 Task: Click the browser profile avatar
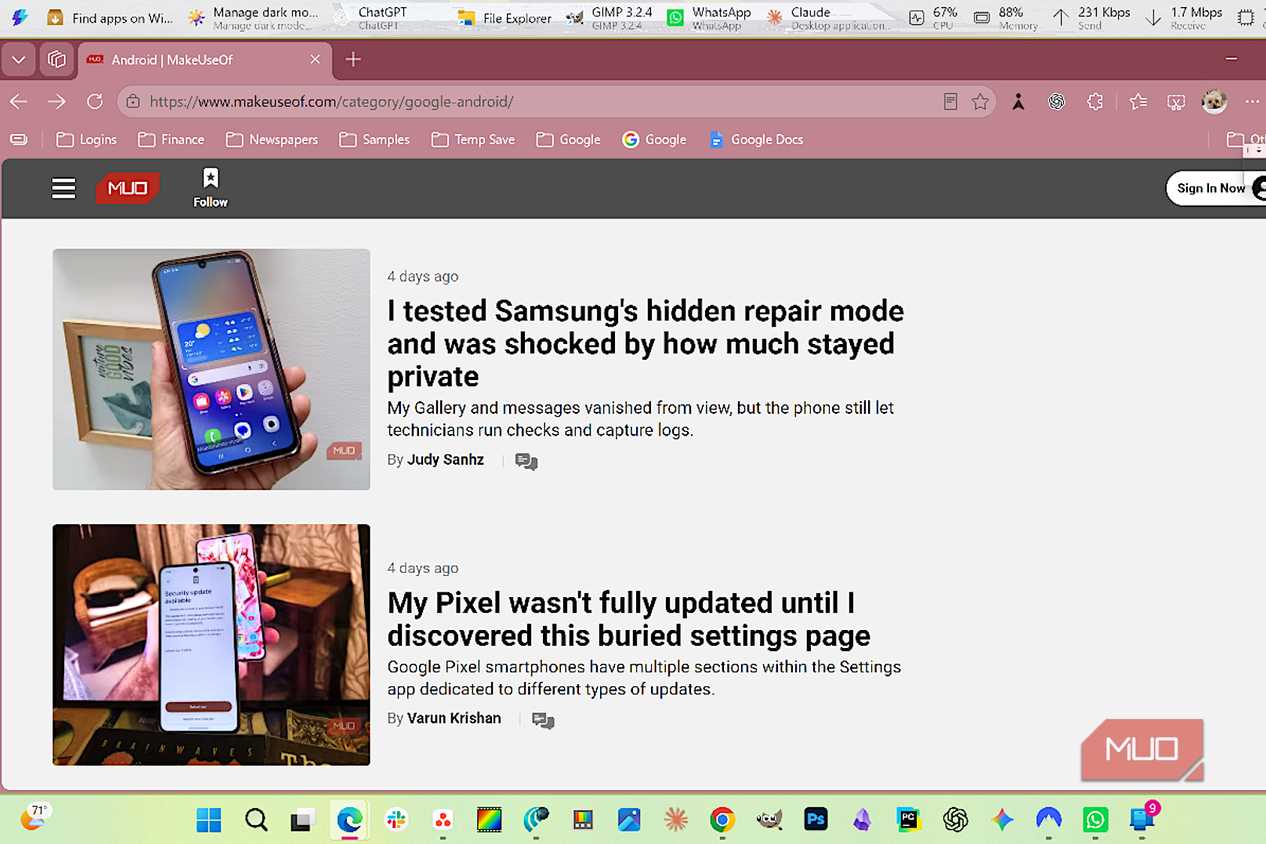(x=1214, y=101)
